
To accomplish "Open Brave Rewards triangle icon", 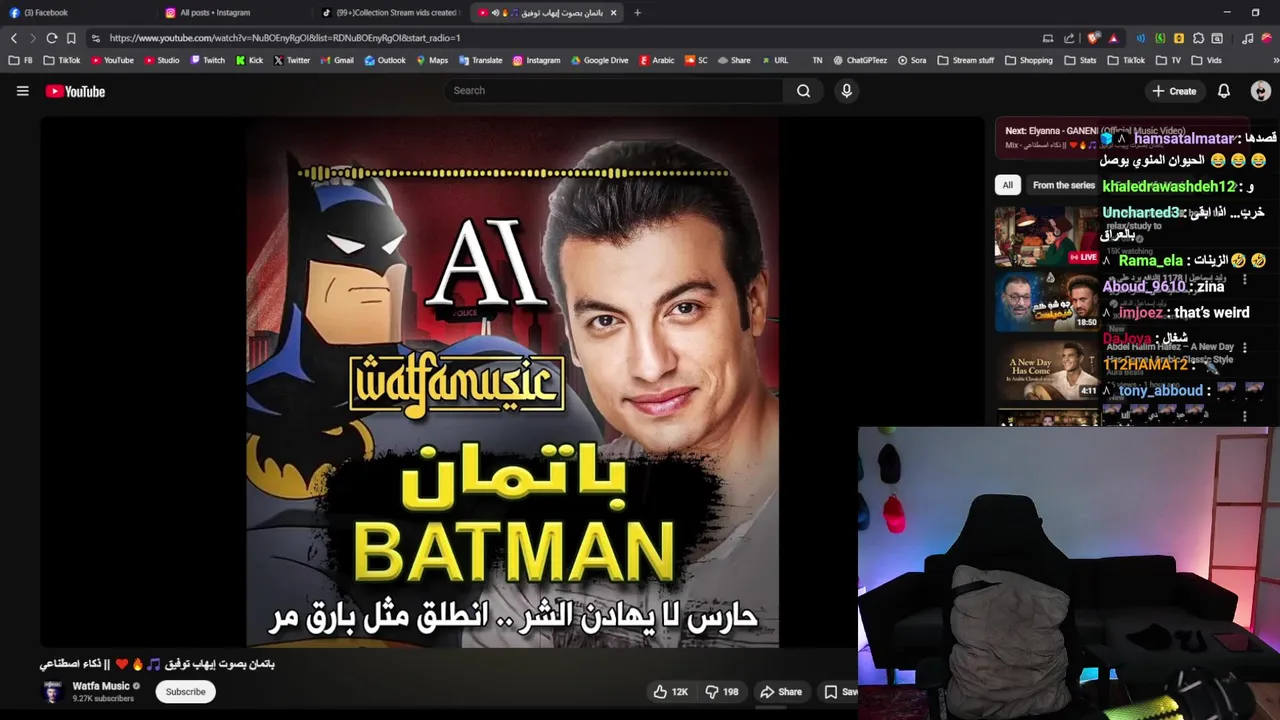I will [x=1113, y=38].
